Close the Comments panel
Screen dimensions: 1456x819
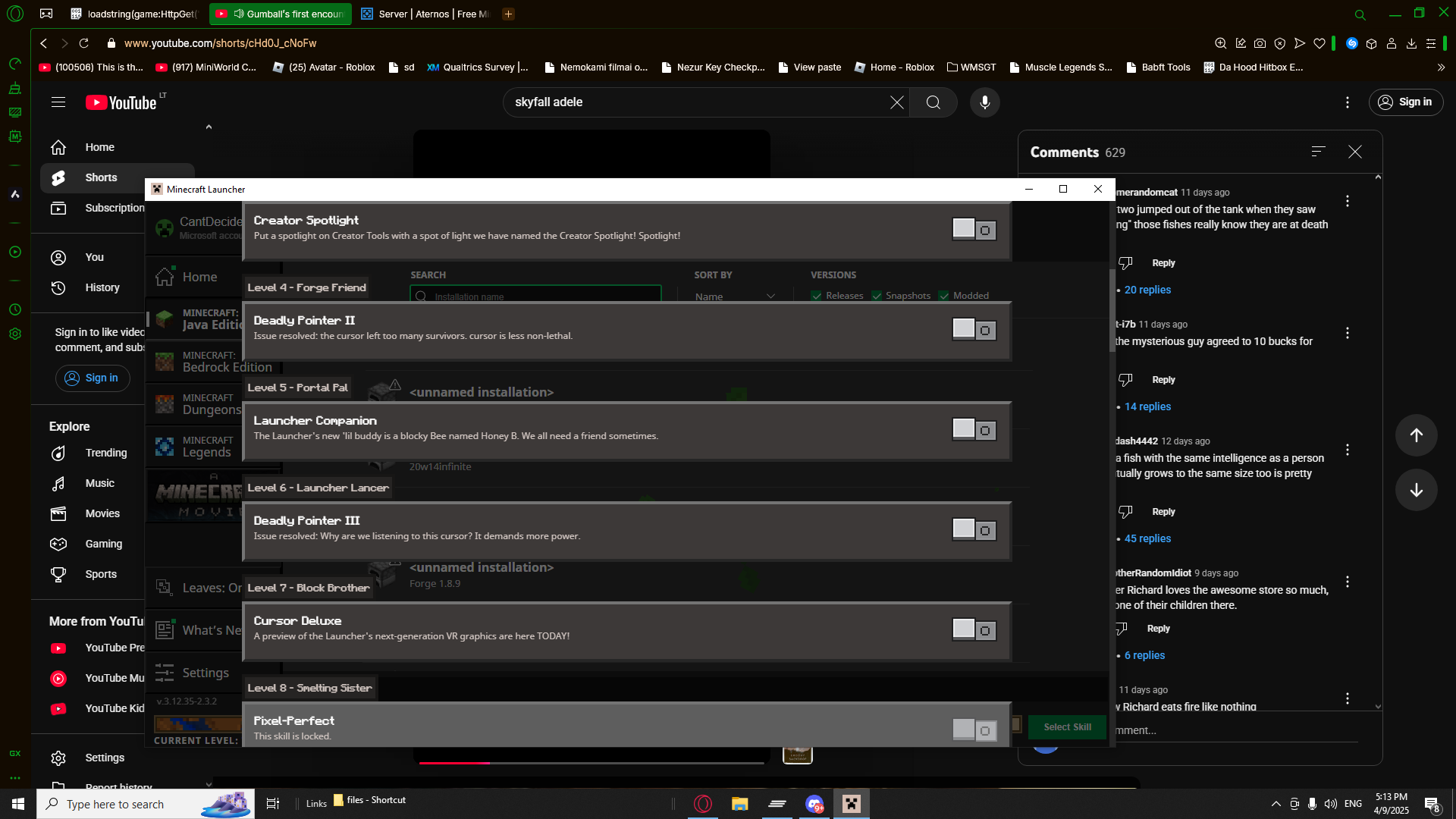1355,152
